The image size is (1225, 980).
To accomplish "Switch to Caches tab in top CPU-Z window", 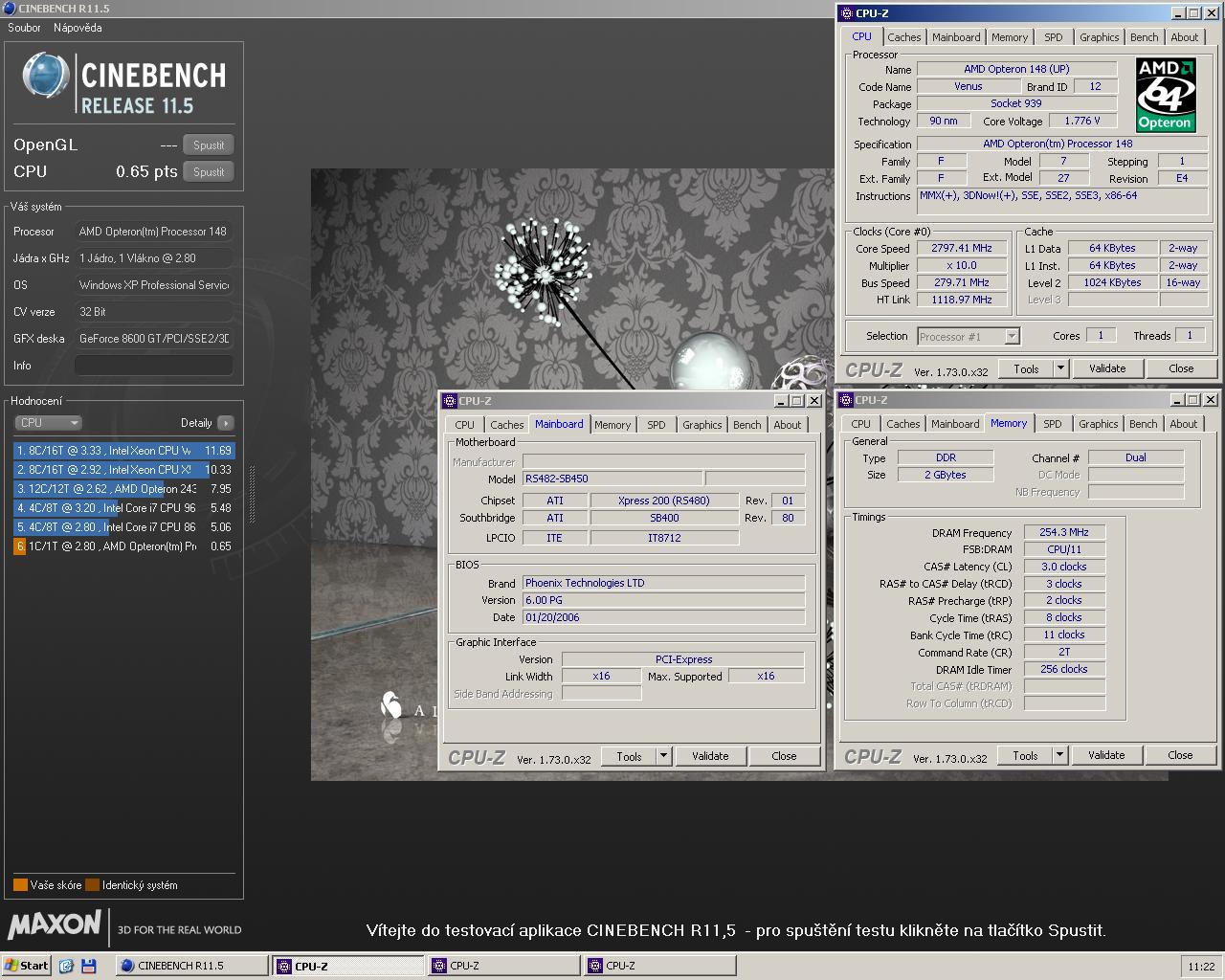I will (903, 37).
